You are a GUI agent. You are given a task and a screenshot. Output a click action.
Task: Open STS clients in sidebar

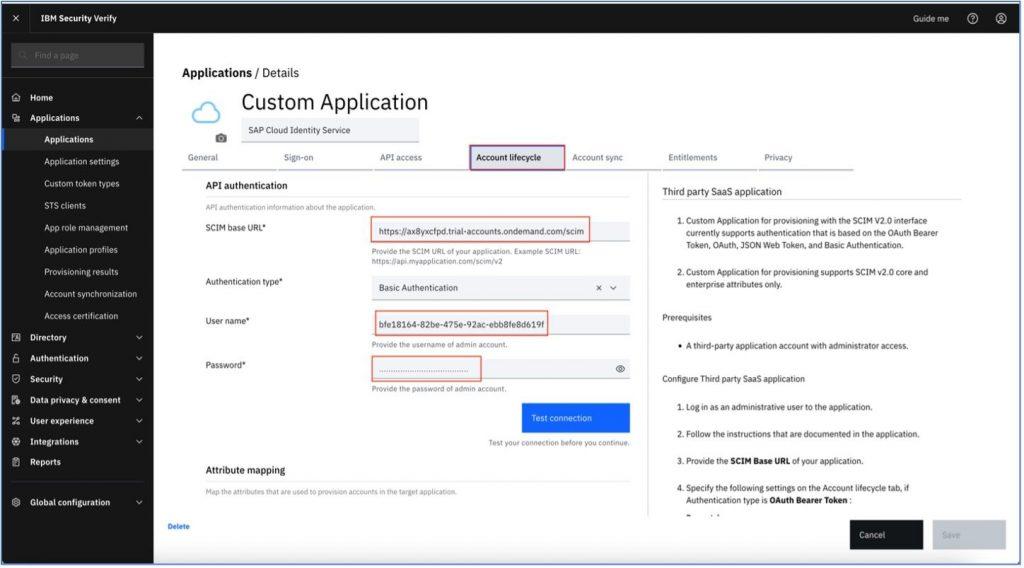pos(65,206)
